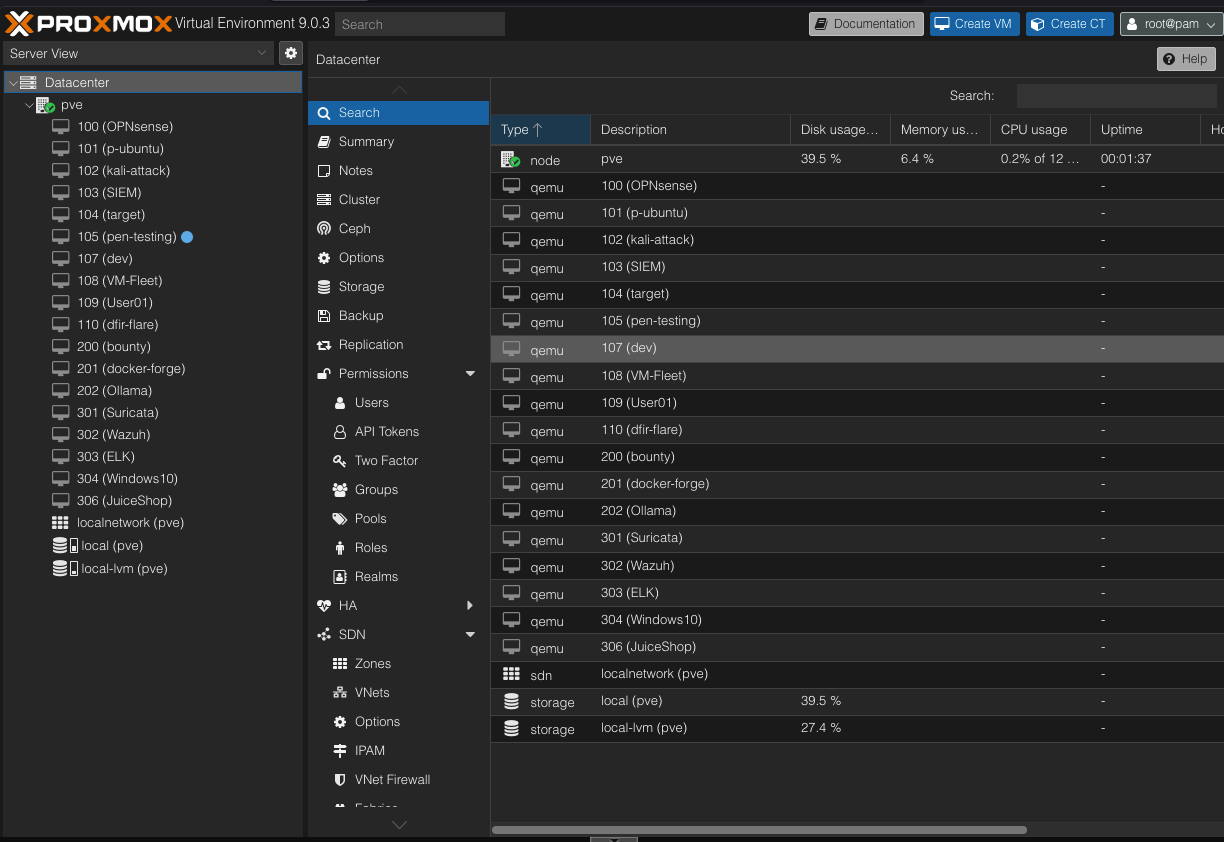Sort by the CPU usage column header
The image size is (1224, 842).
(x=1040, y=130)
